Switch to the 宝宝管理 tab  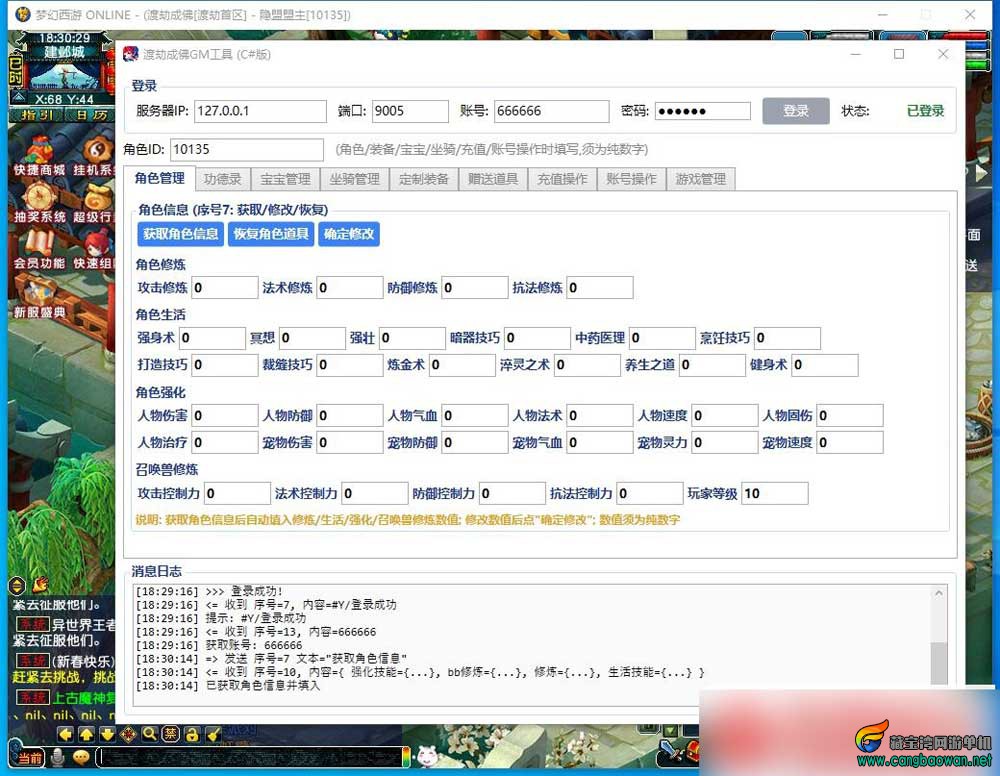[x=285, y=179]
